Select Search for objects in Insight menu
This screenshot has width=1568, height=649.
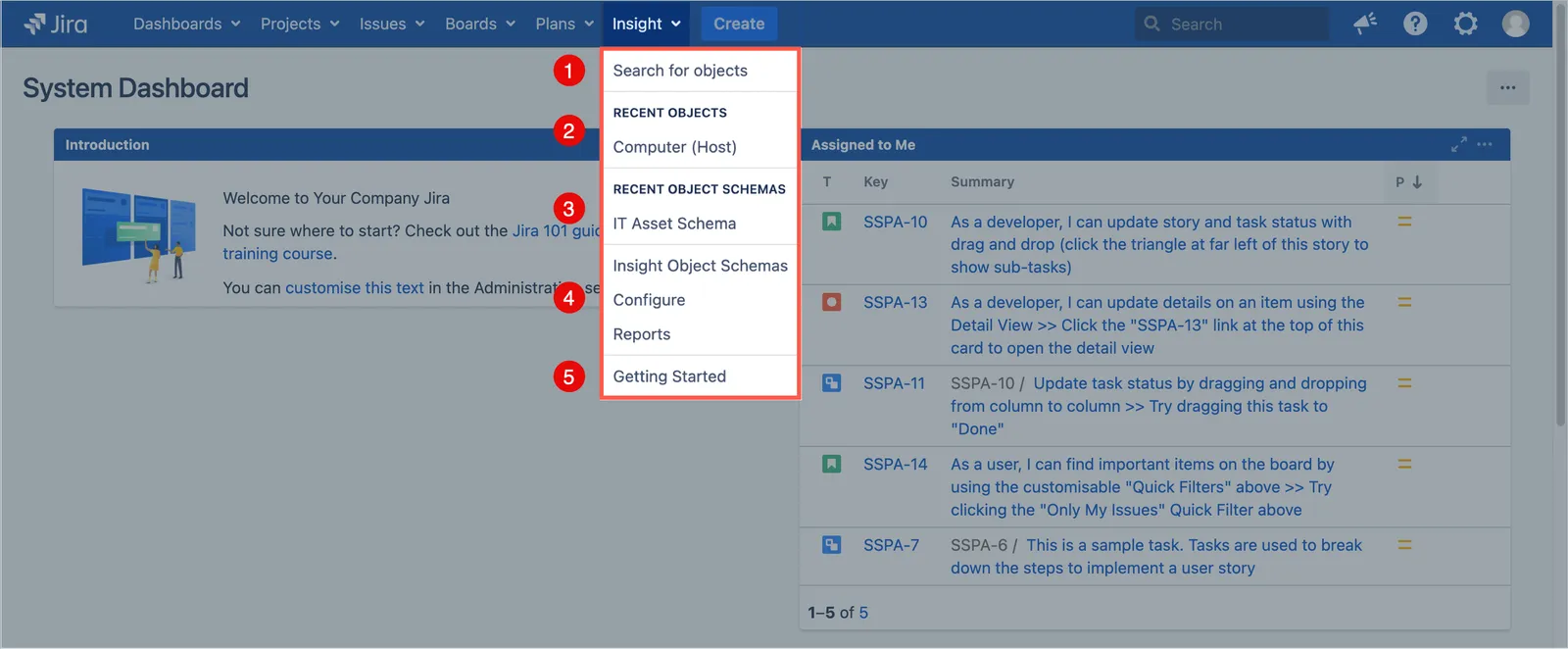(x=700, y=71)
